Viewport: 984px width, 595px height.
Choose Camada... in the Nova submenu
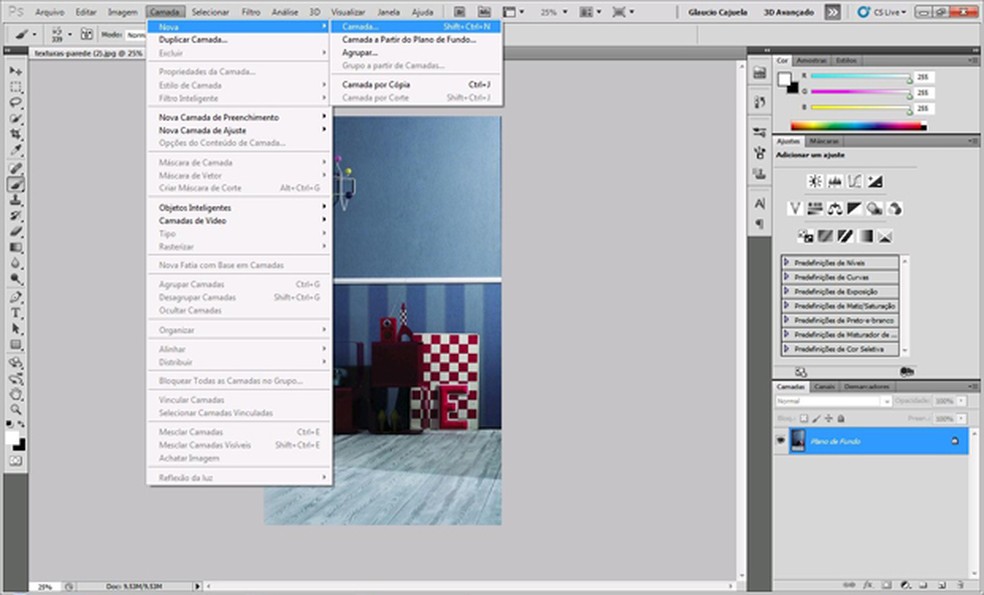tap(360, 26)
